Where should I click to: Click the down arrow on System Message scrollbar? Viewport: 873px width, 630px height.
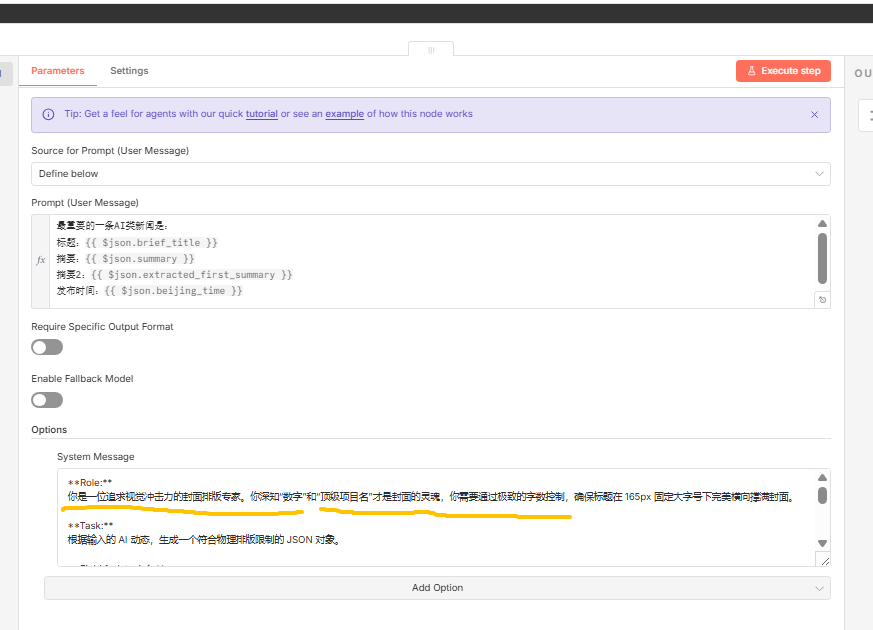coord(822,543)
